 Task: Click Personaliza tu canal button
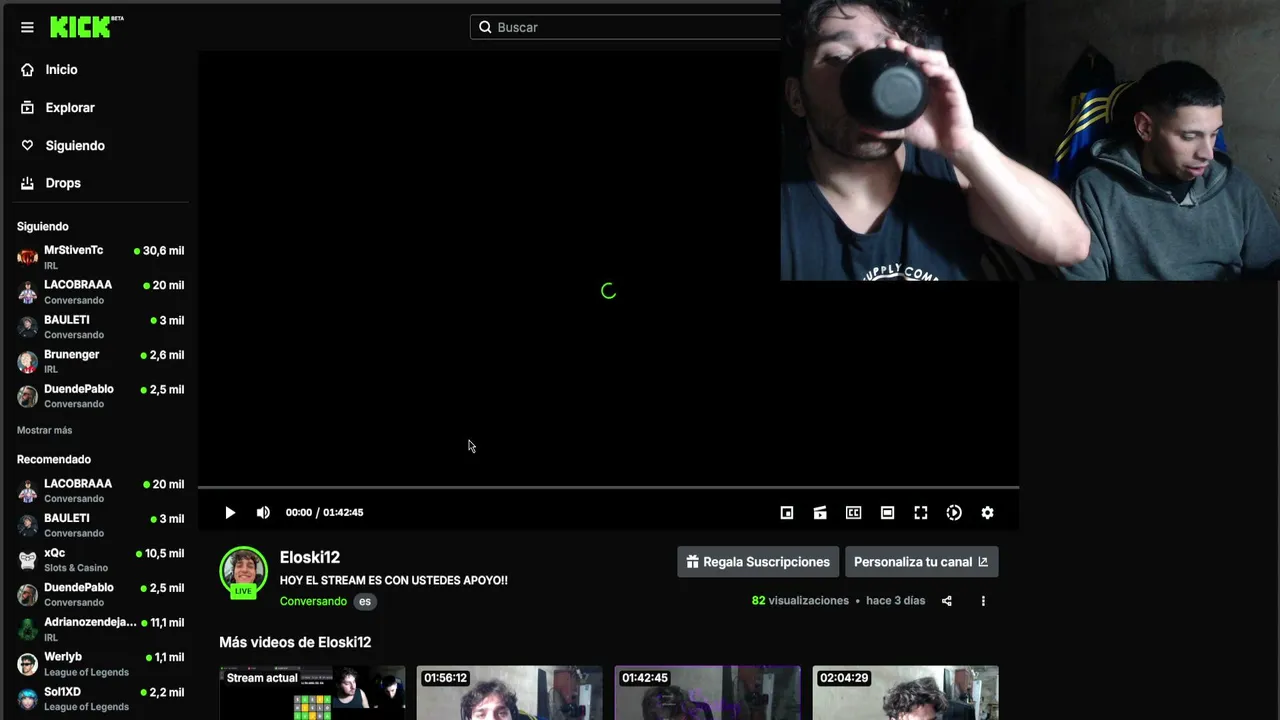[921, 562]
